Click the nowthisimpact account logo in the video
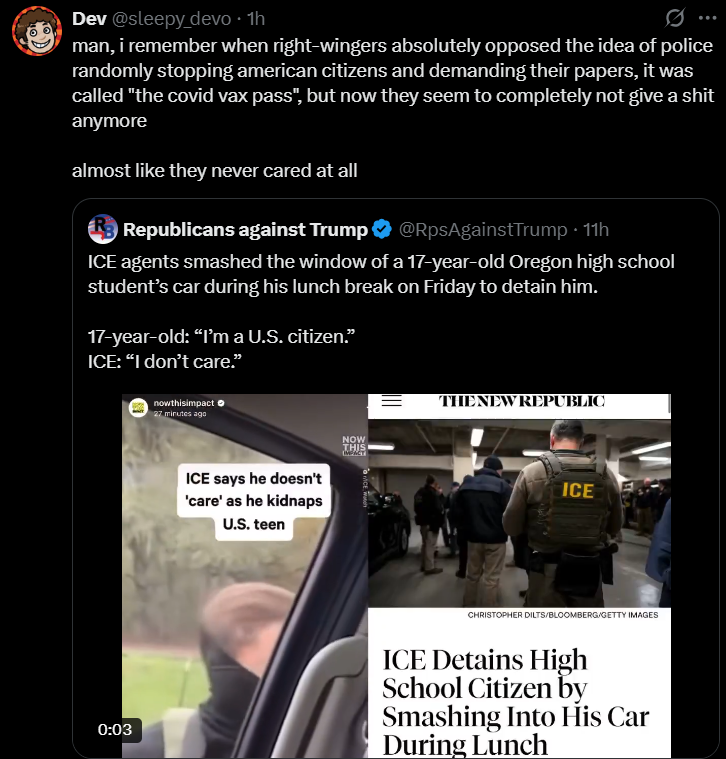This screenshot has height=759, width=726. (x=138, y=407)
